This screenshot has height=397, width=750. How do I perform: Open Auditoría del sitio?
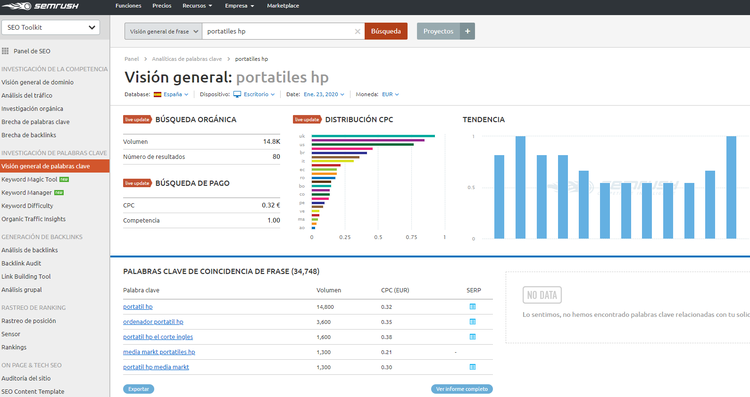[x=26, y=378]
